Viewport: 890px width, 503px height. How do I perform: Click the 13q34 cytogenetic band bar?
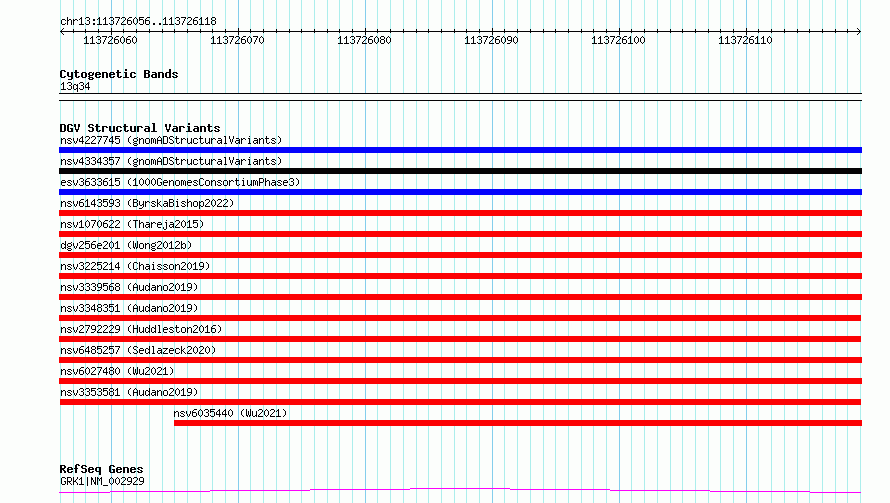(x=460, y=97)
